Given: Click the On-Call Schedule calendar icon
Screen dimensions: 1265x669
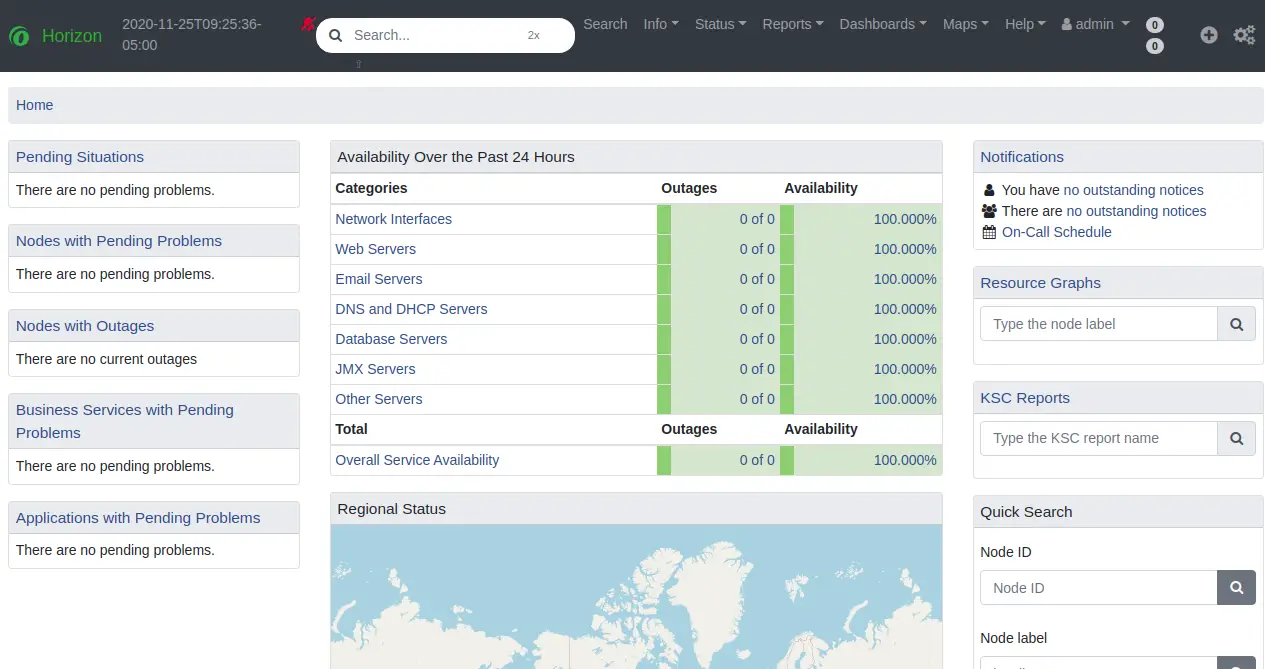Looking at the screenshot, I should click(x=988, y=232).
